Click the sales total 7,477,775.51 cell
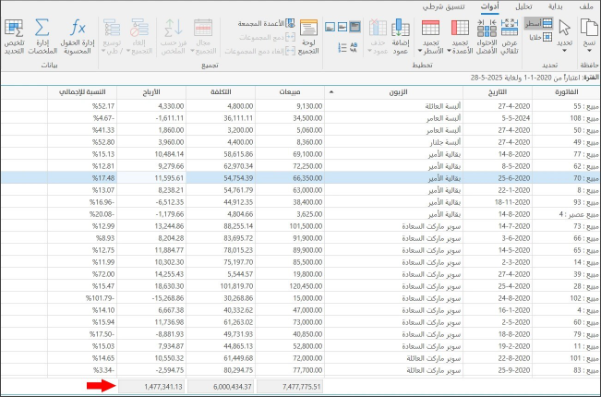The image size is (601, 397). coord(290,387)
